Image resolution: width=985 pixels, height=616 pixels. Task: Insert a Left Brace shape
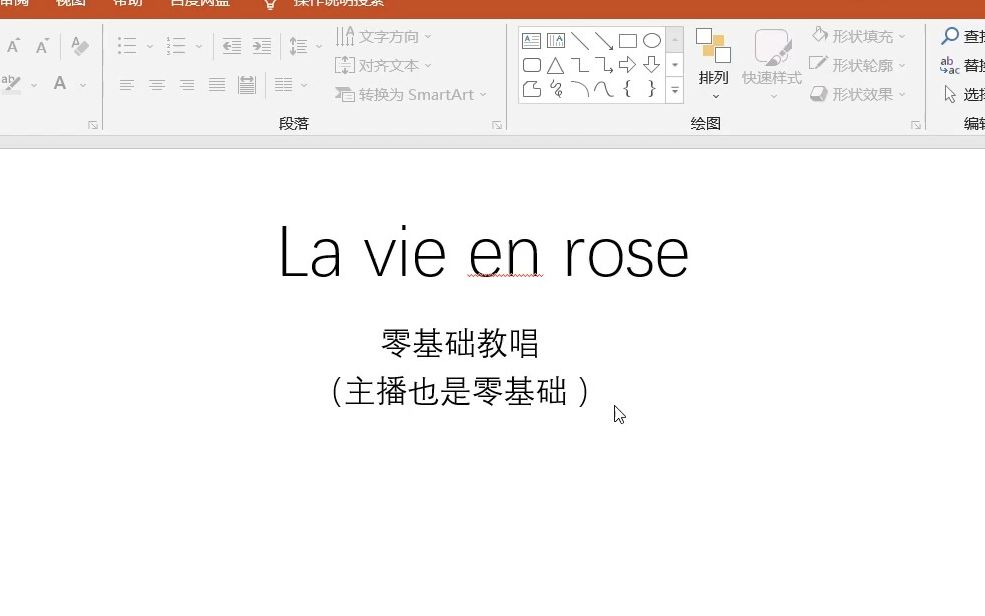coord(627,89)
